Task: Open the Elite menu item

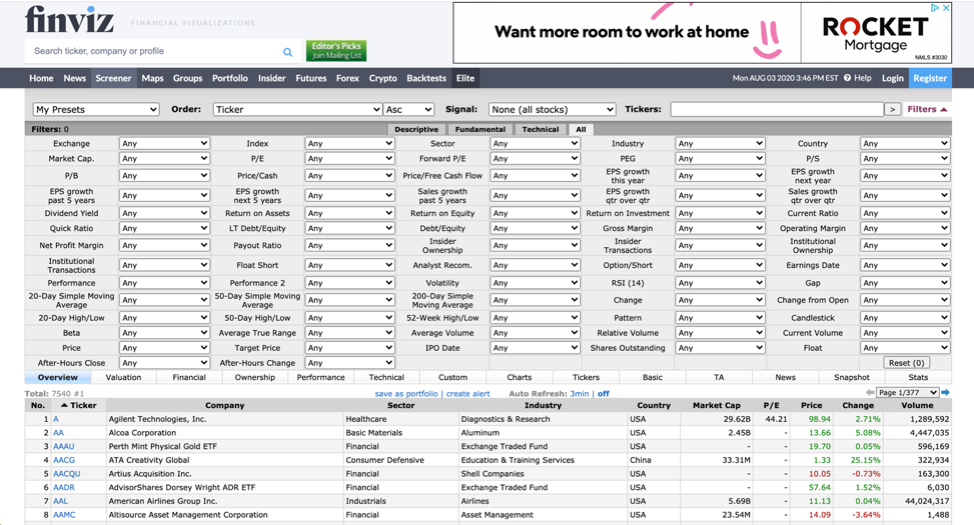Action: [465, 78]
